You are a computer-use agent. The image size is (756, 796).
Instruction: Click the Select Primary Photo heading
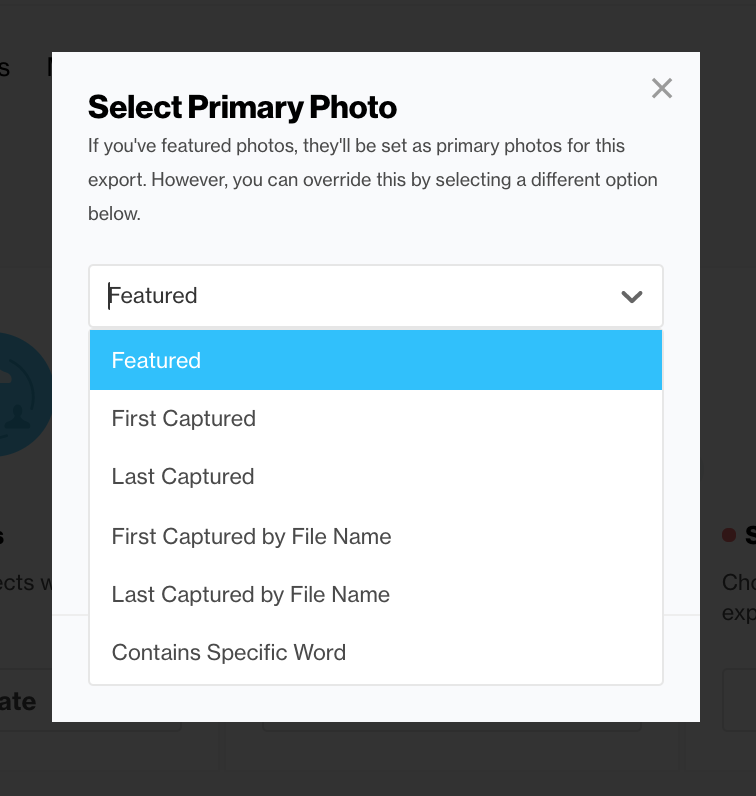pos(242,107)
